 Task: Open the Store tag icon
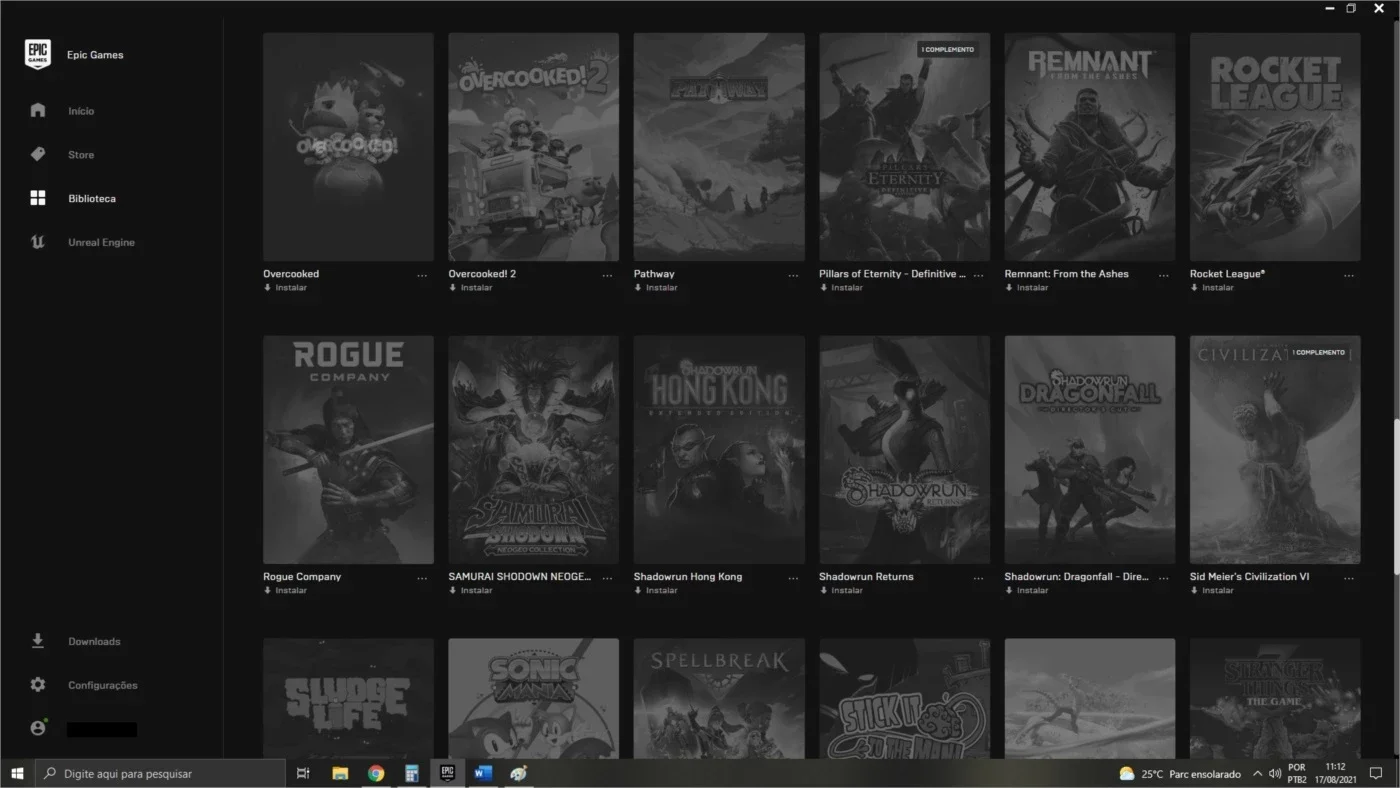pos(38,155)
